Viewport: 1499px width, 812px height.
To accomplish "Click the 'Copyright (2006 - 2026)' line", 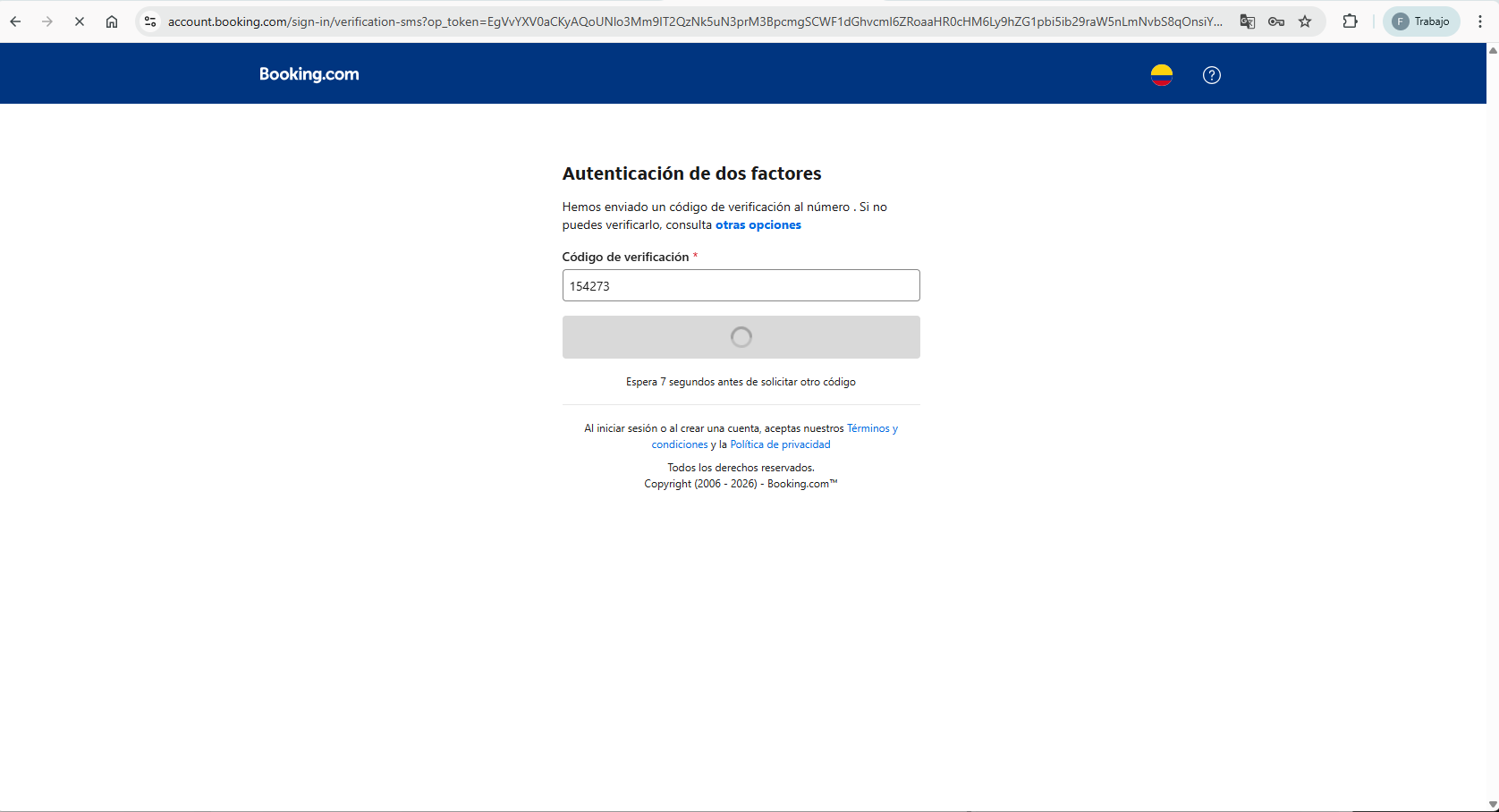I will pos(741,484).
